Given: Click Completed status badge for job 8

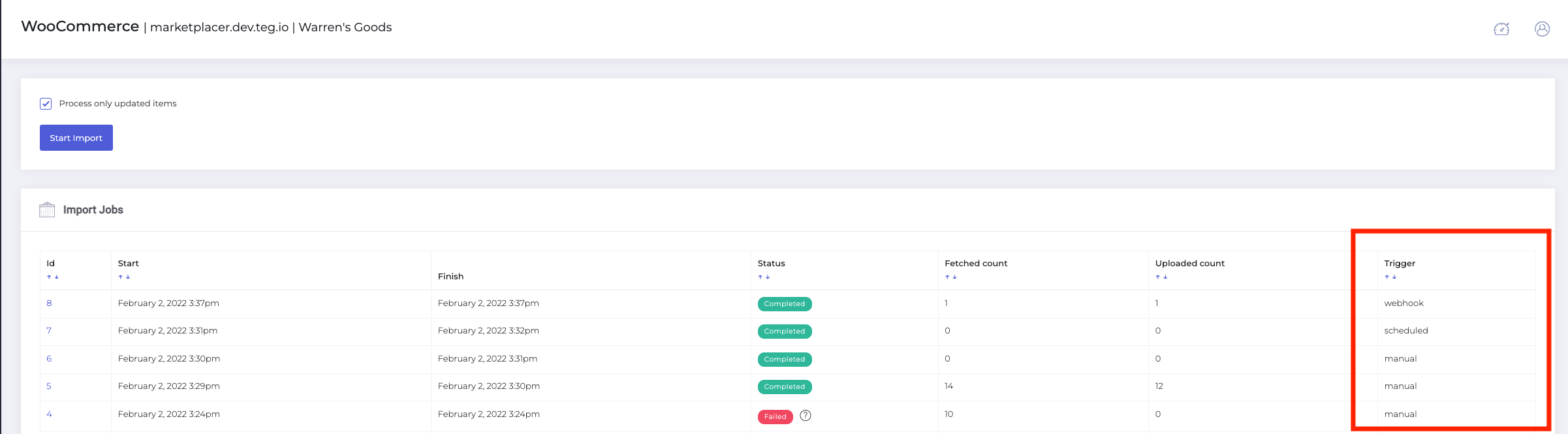Looking at the screenshot, I should tap(785, 304).
